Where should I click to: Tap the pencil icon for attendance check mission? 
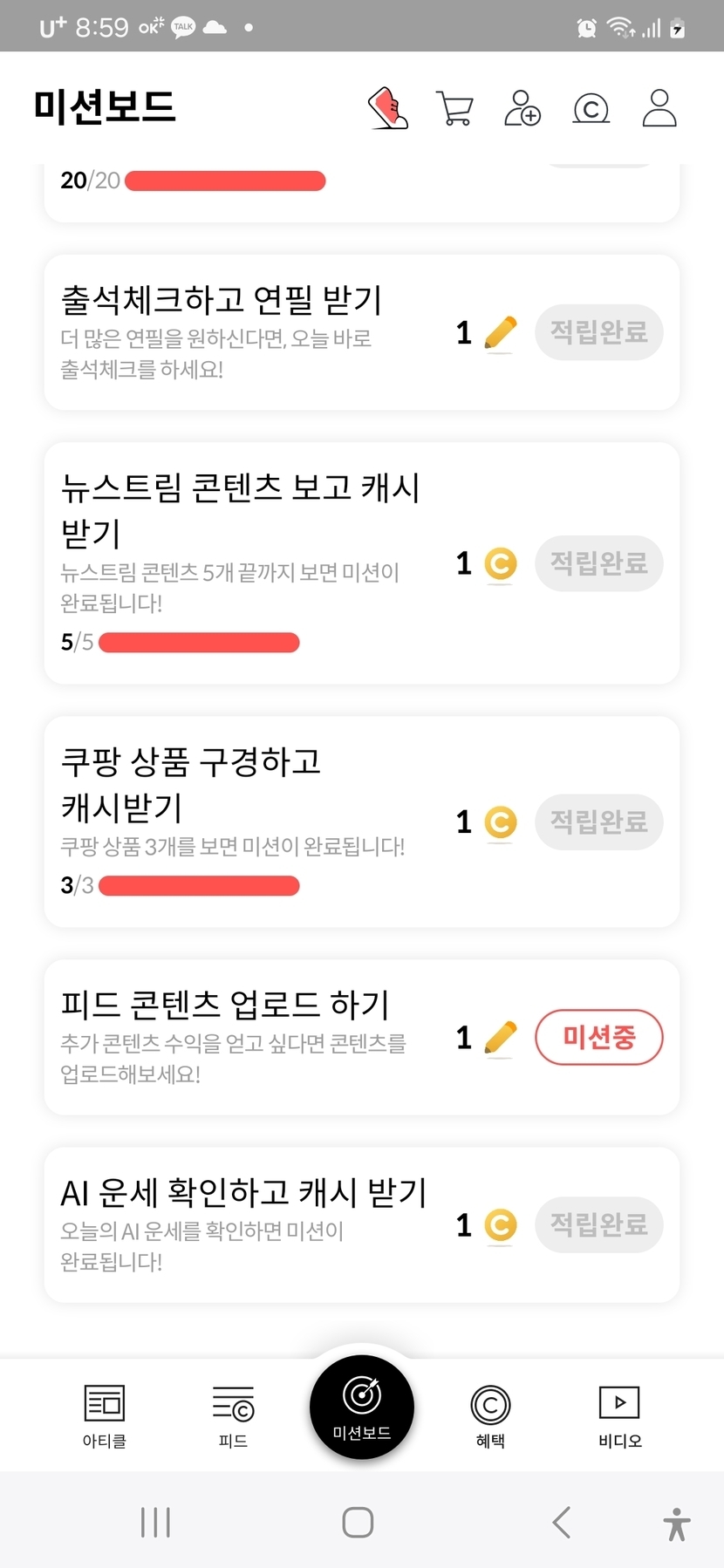pos(500,333)
